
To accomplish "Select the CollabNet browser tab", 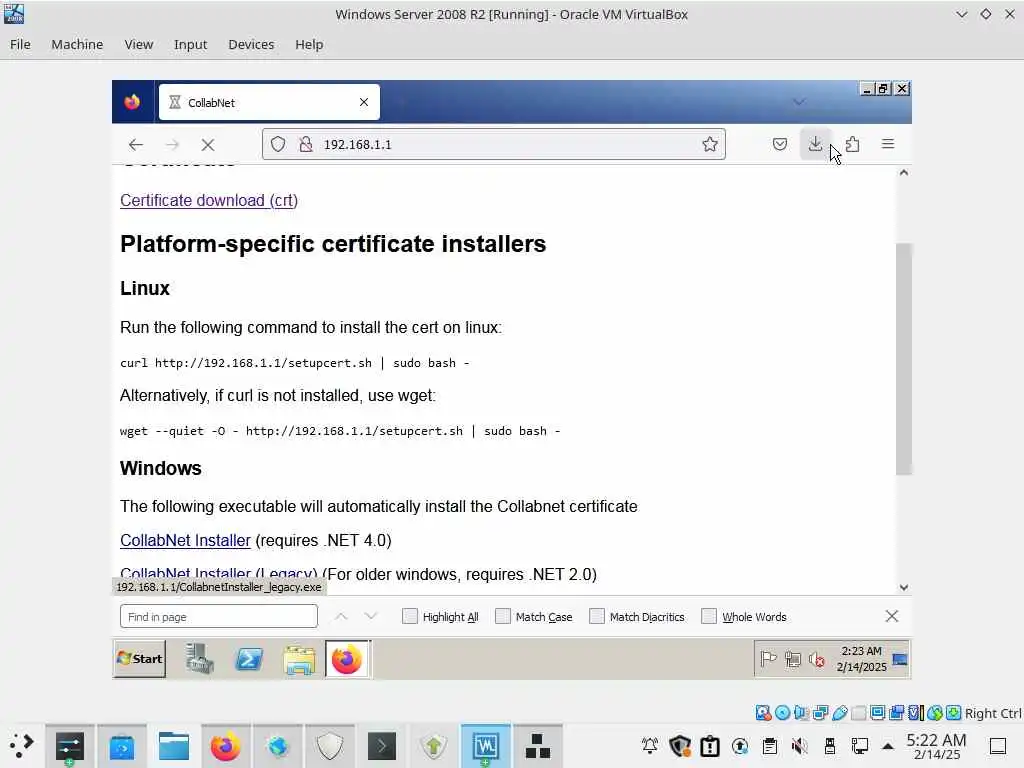I will click(x=269, y=102).
